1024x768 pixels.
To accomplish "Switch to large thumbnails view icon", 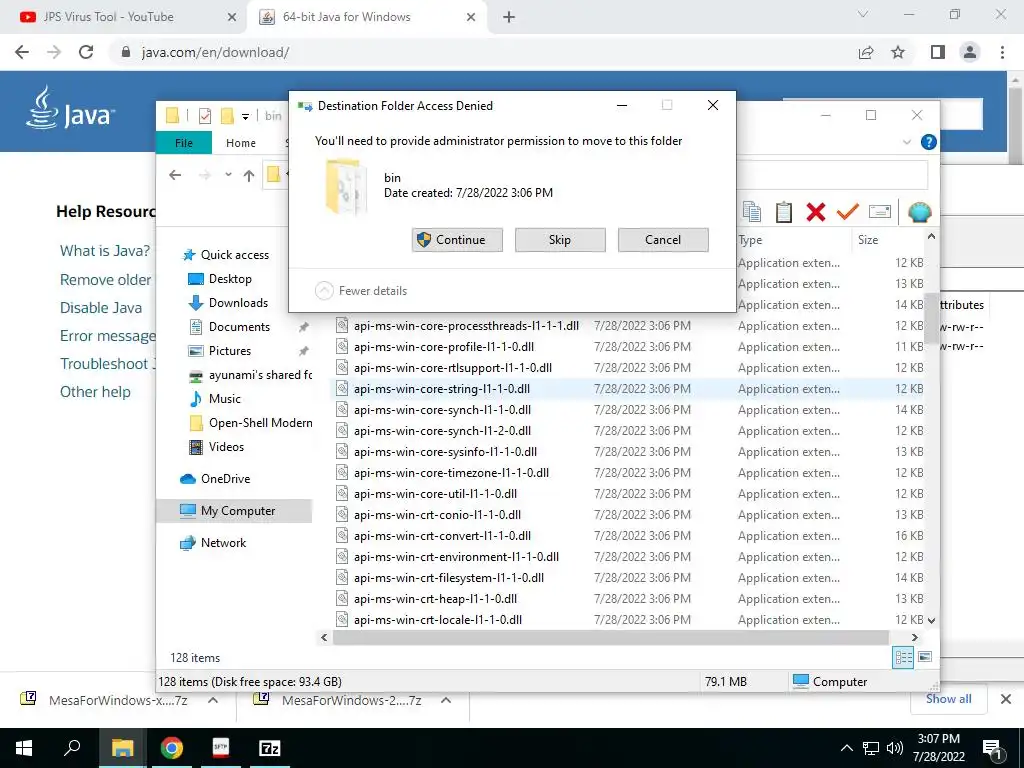I will point(925,657).
